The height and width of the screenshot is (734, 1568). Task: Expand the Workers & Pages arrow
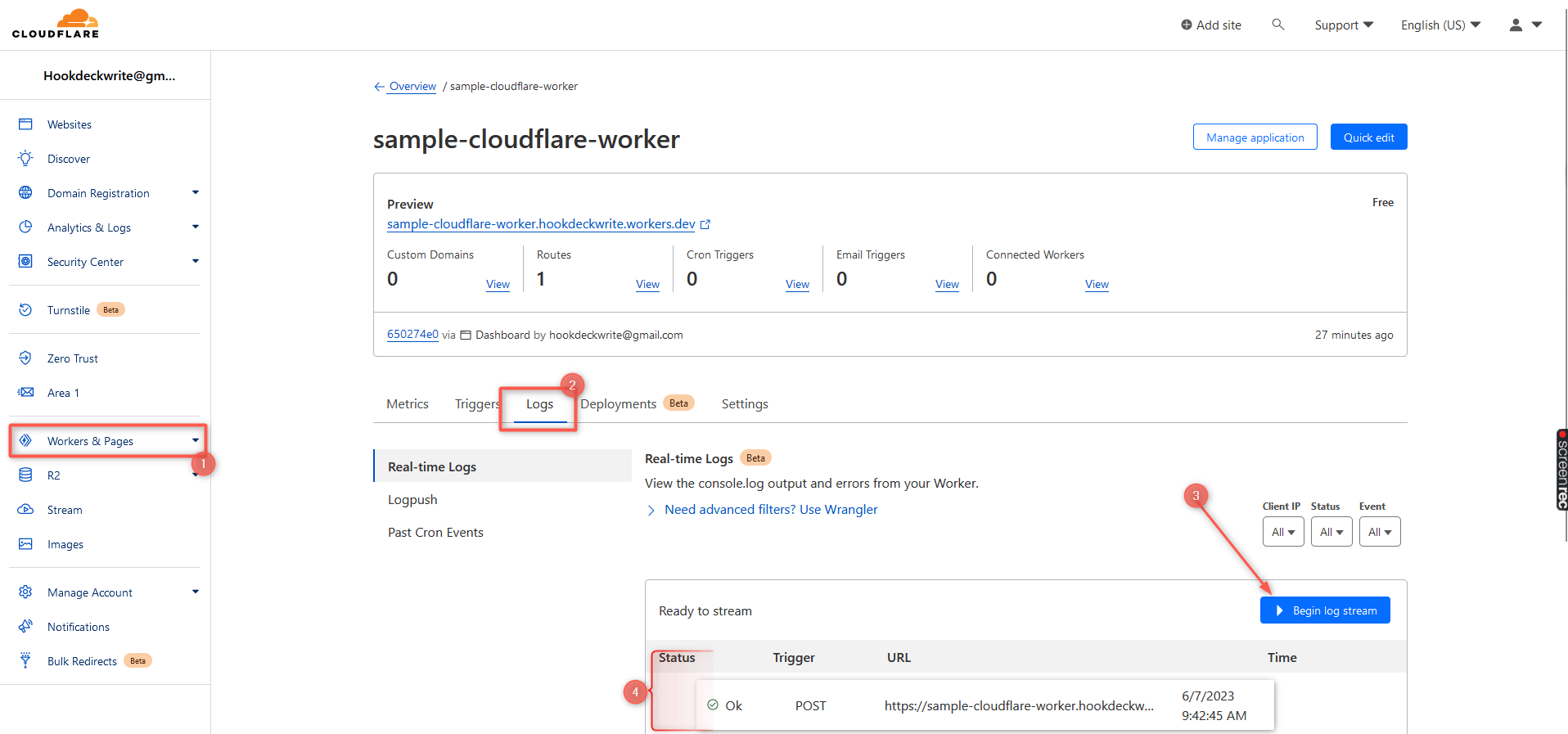(x=196, y=441)
